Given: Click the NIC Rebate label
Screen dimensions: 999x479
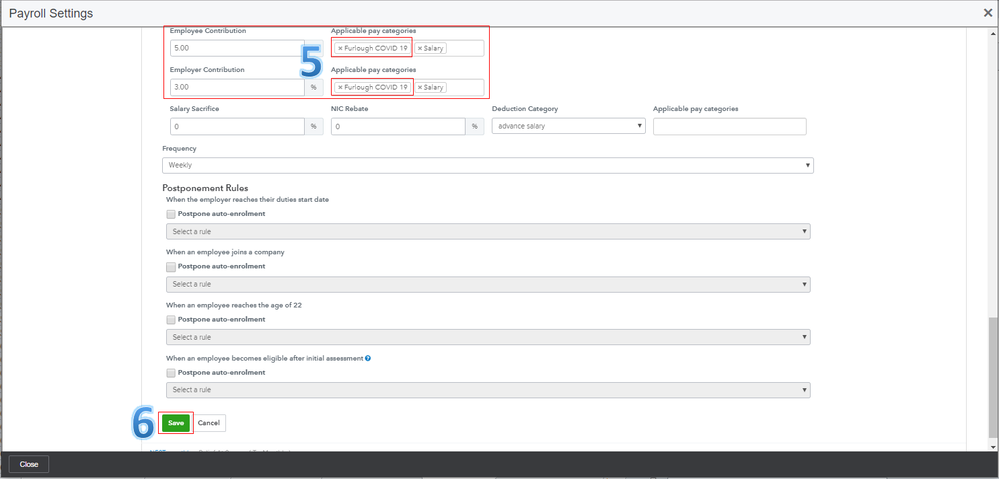Looking at the screenshot, I should click(x=350, y=109).
